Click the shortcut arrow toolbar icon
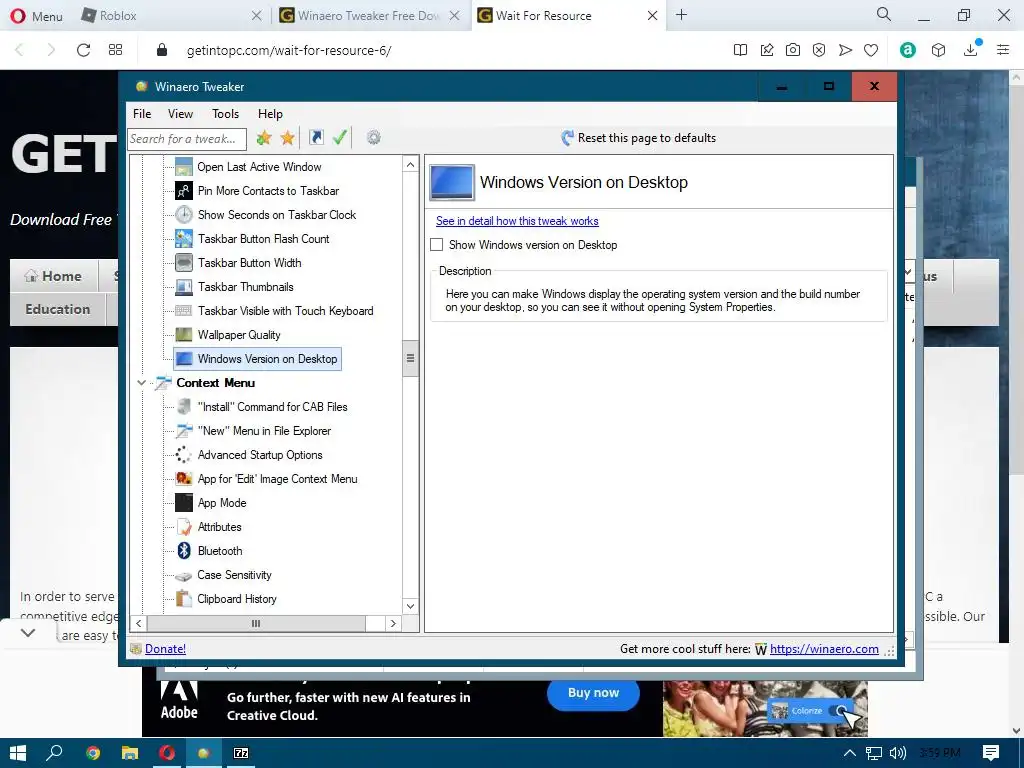This screenshot has width=1024, height=768. pos(316,138)
